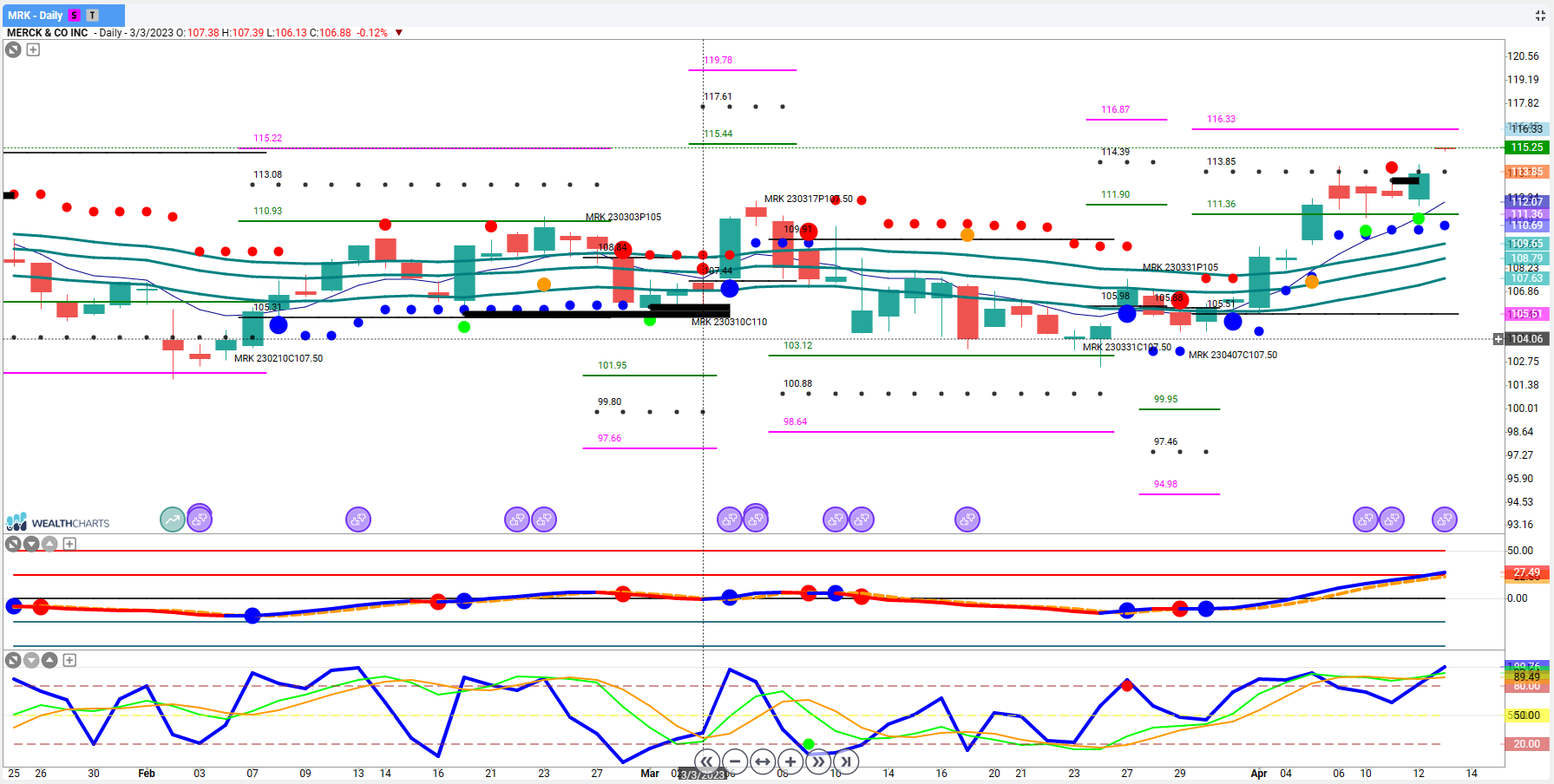This screenshot has width=1554, height=784.
Task: Click the green 115.25 price axis label
Action: tap(1526, 147)
